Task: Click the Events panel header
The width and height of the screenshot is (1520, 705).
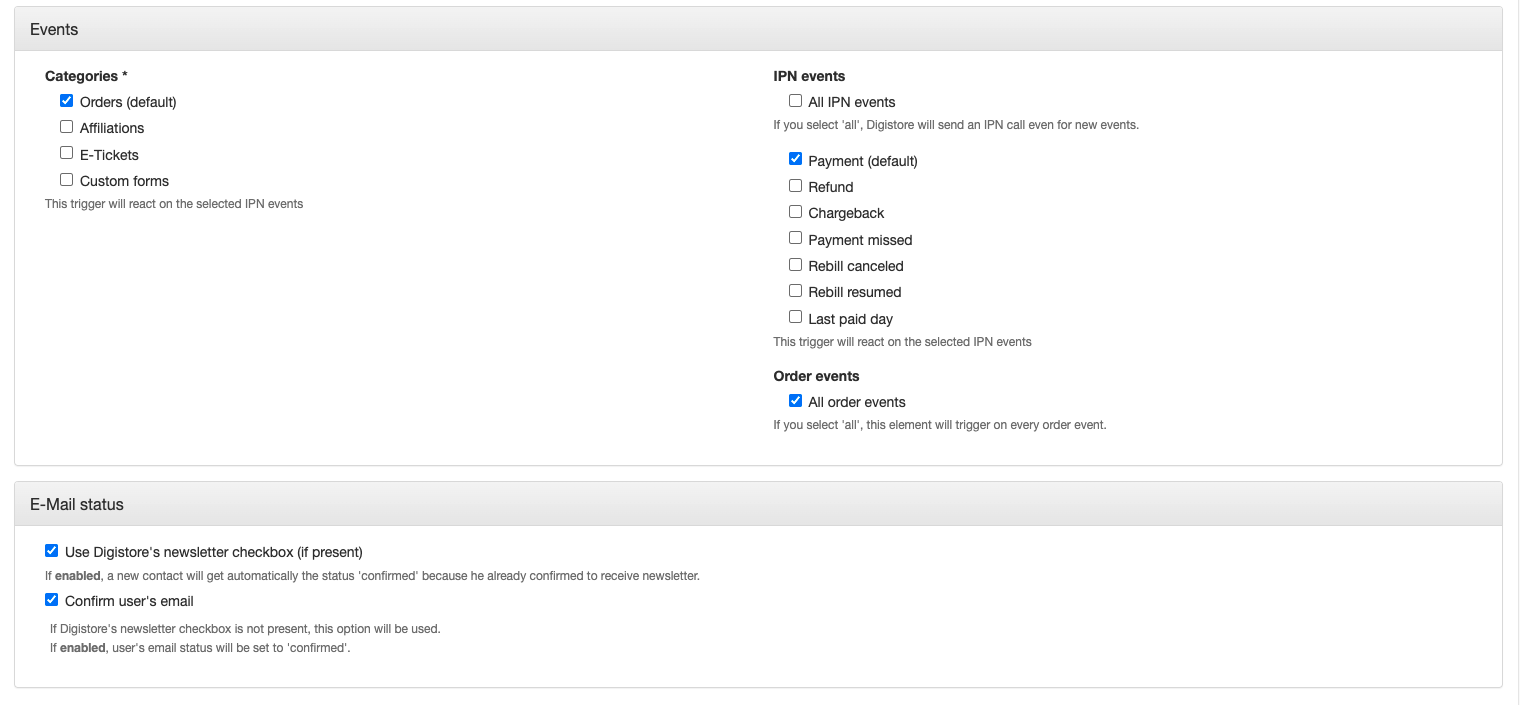Action: 54,30
